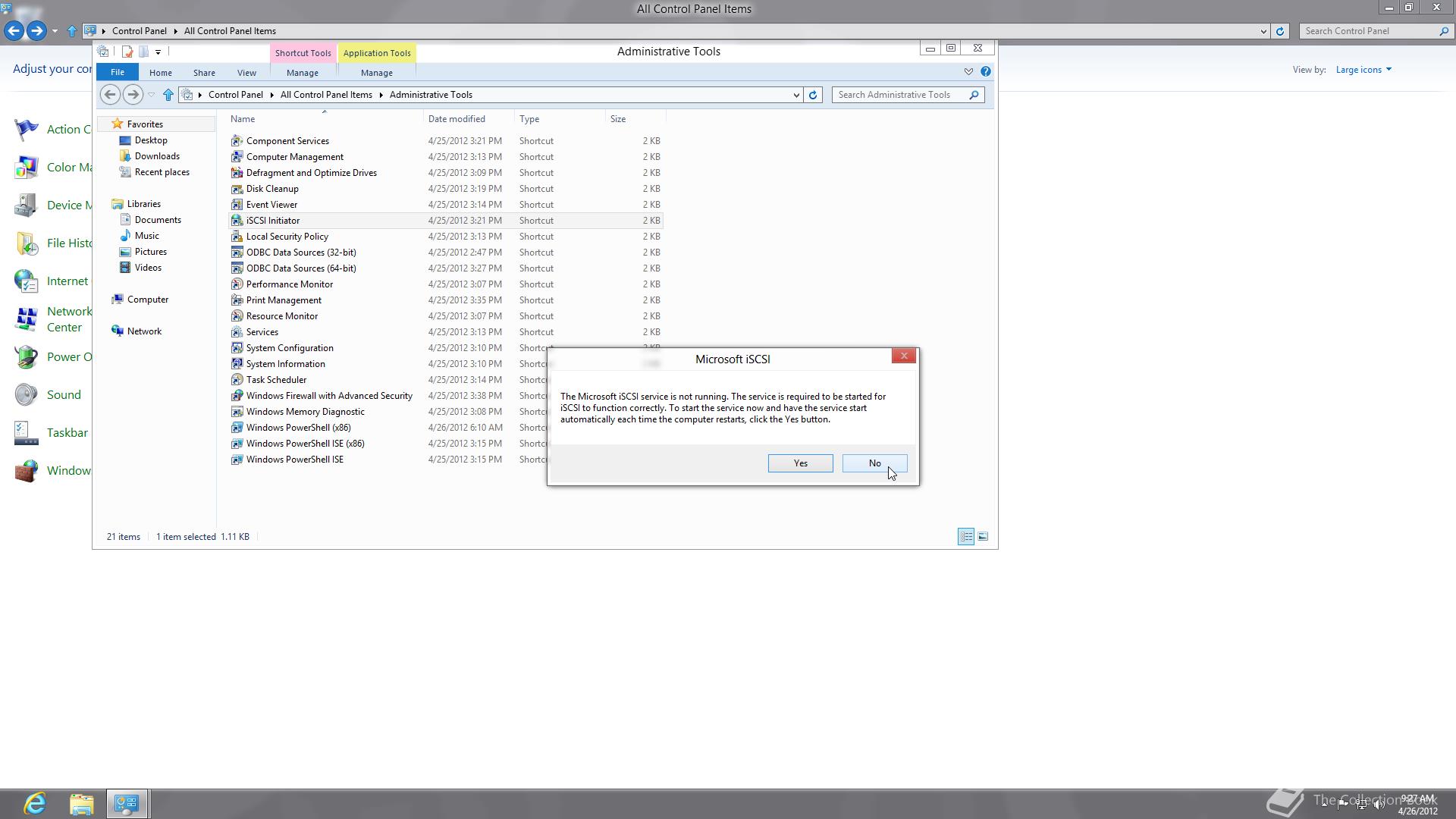This screenshot has width=1456, height=819.
Task: Expand All Control Panel Items breadcrumb arrow
Action: 381,95
